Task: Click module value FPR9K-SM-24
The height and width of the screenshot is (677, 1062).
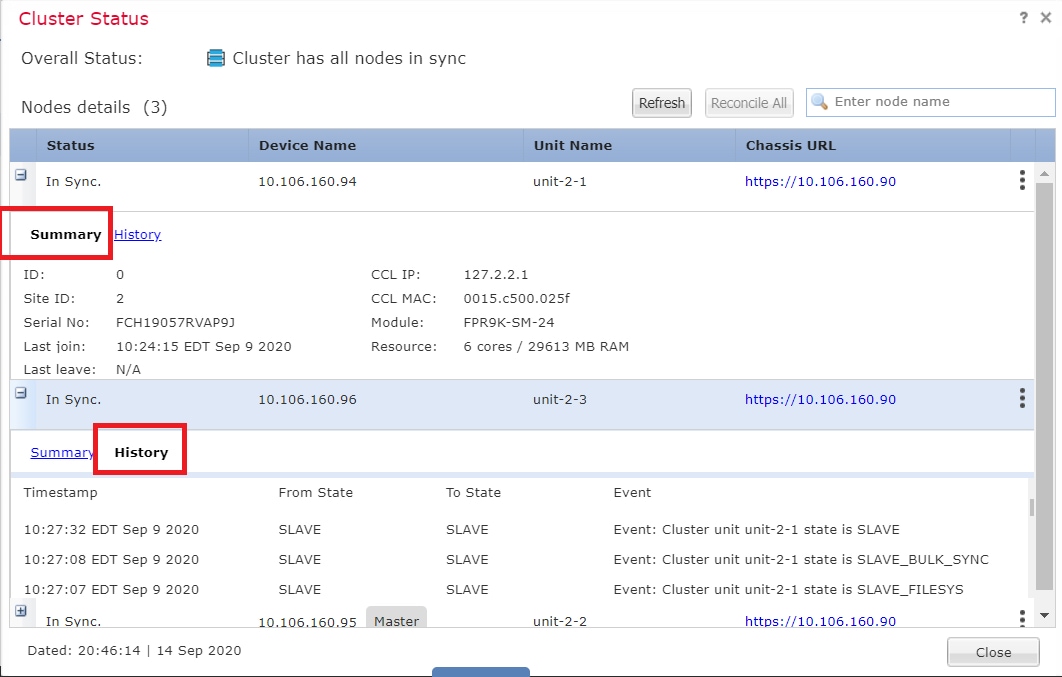Action: pyautogui.click(x=509, y=322)
